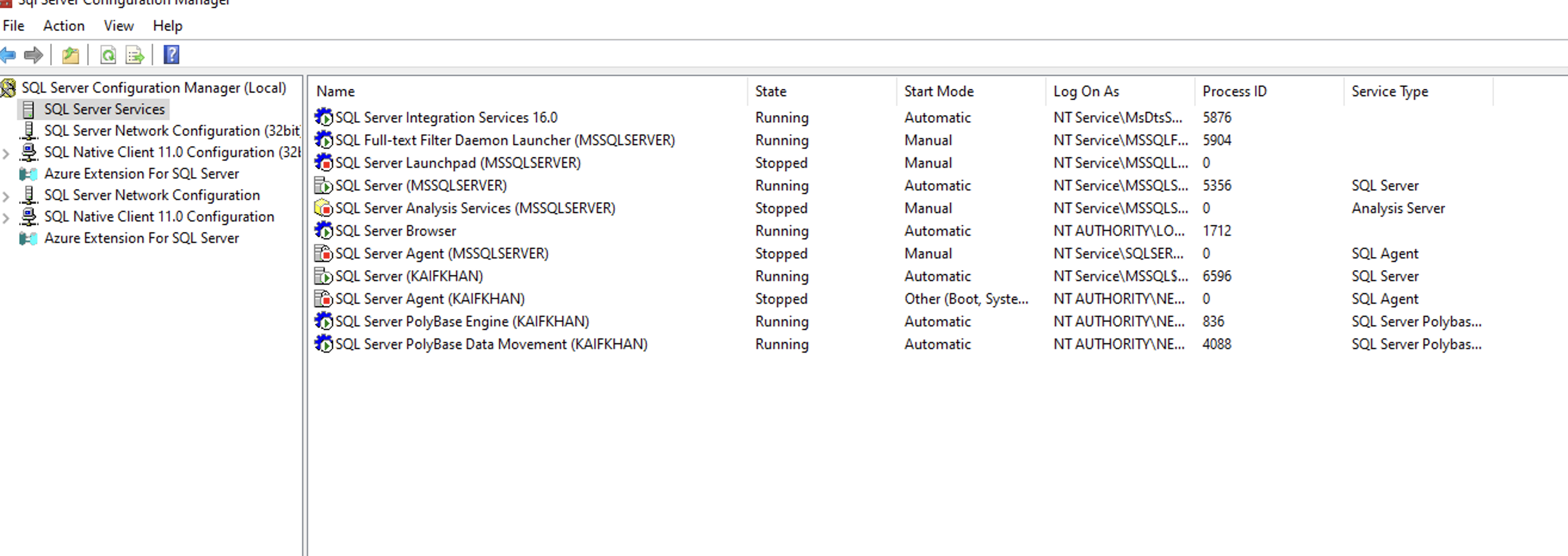
Task: Click the SQL Server (MSSQLSERVER) service icon
Action: pos(323,185)
